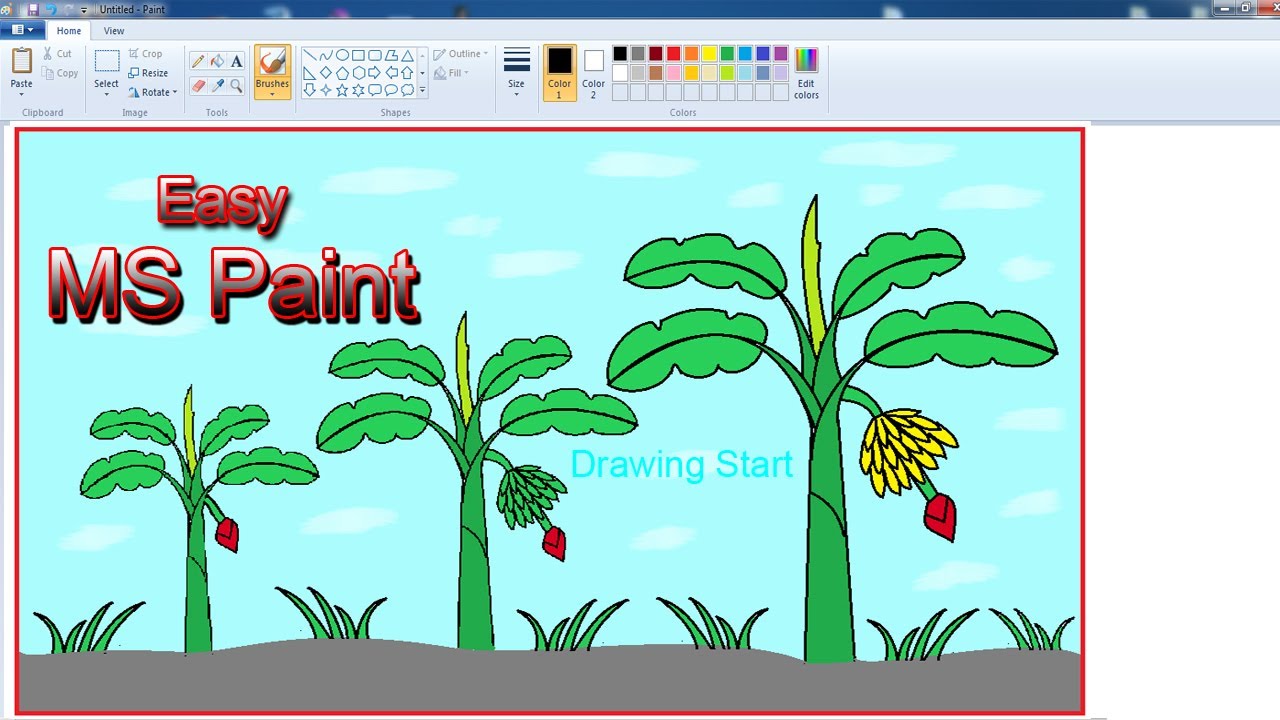Switch to the View ribbon tab
The width and height of the screenshot is (1280, 720).
[x=114, y=31]
